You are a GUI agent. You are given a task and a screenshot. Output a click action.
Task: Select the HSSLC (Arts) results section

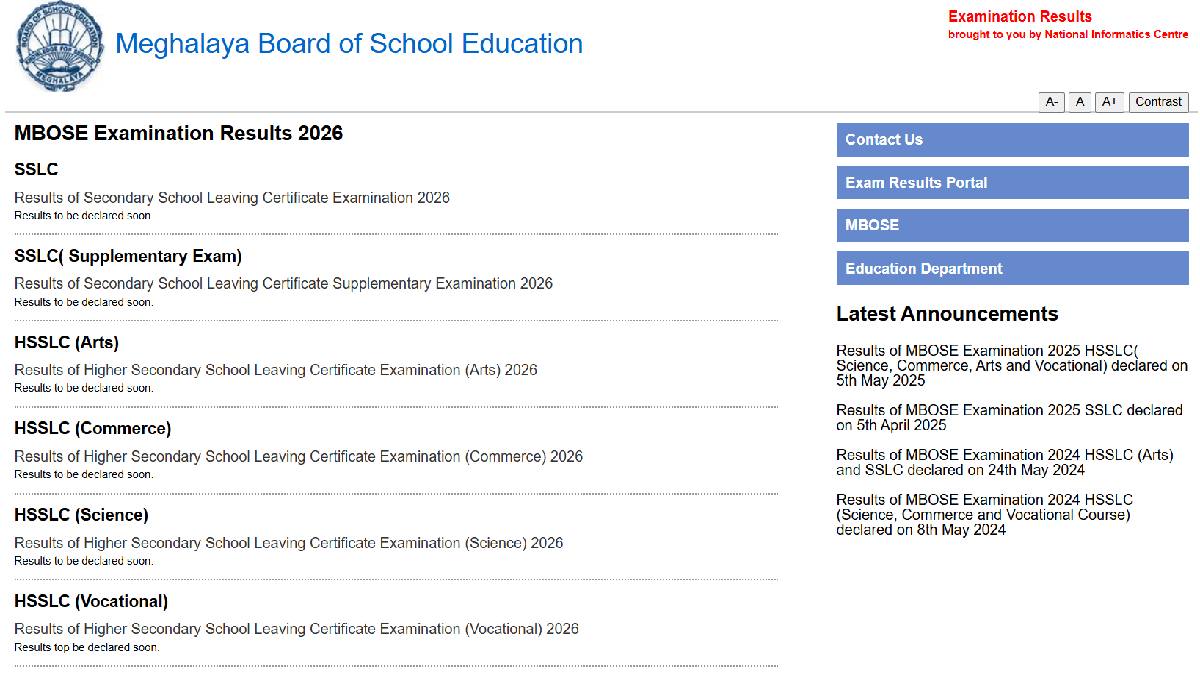pyautogui.click(x=64, y=342)
